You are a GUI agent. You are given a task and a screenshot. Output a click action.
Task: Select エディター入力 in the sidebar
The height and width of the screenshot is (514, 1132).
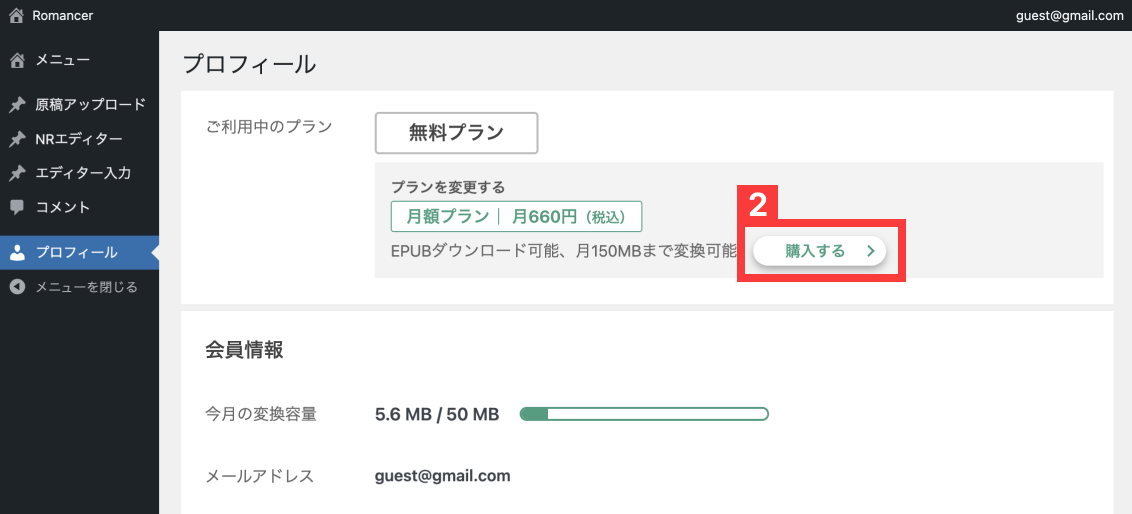pos(83,173)
